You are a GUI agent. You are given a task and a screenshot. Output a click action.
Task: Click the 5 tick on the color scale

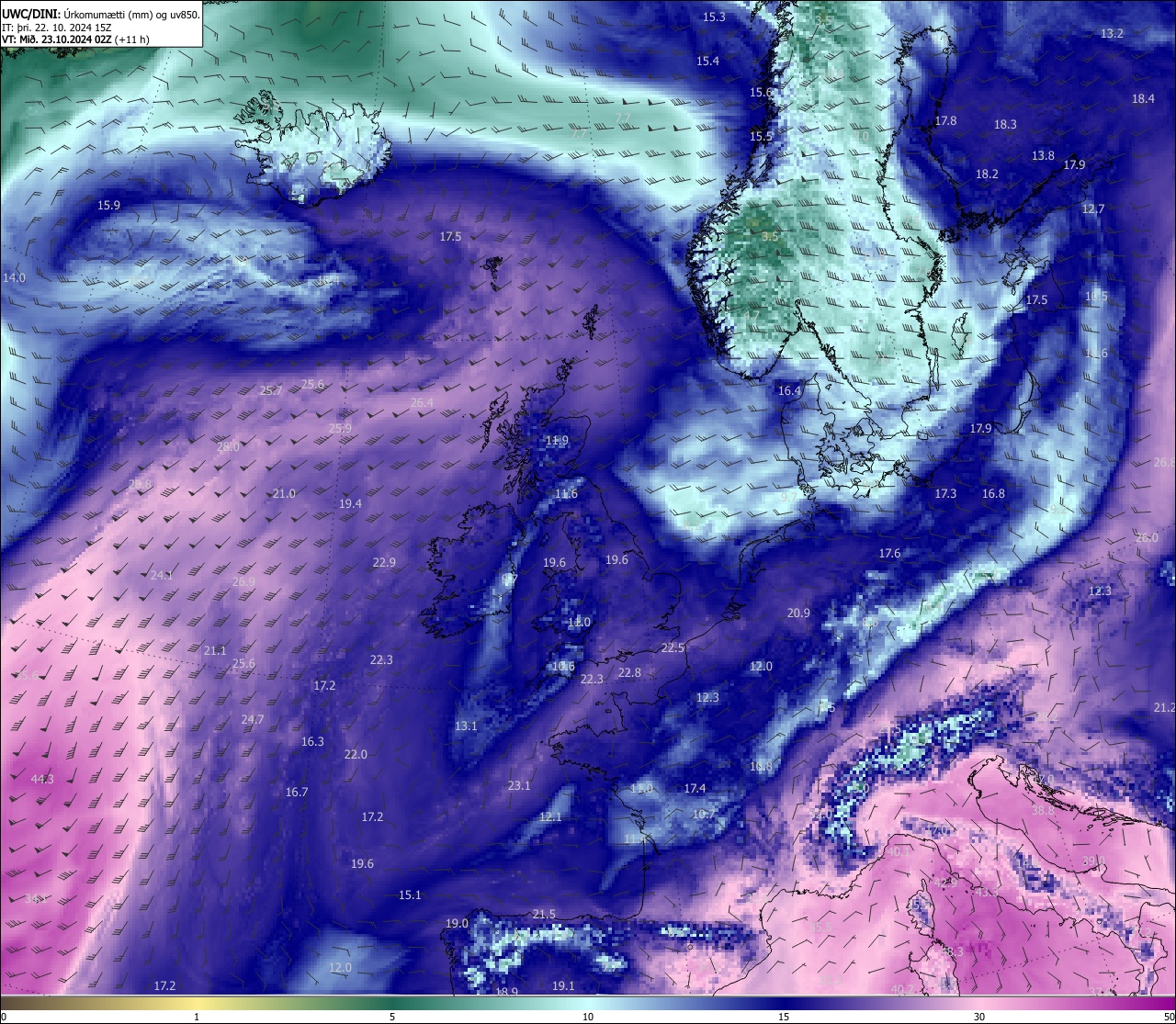392,1016
